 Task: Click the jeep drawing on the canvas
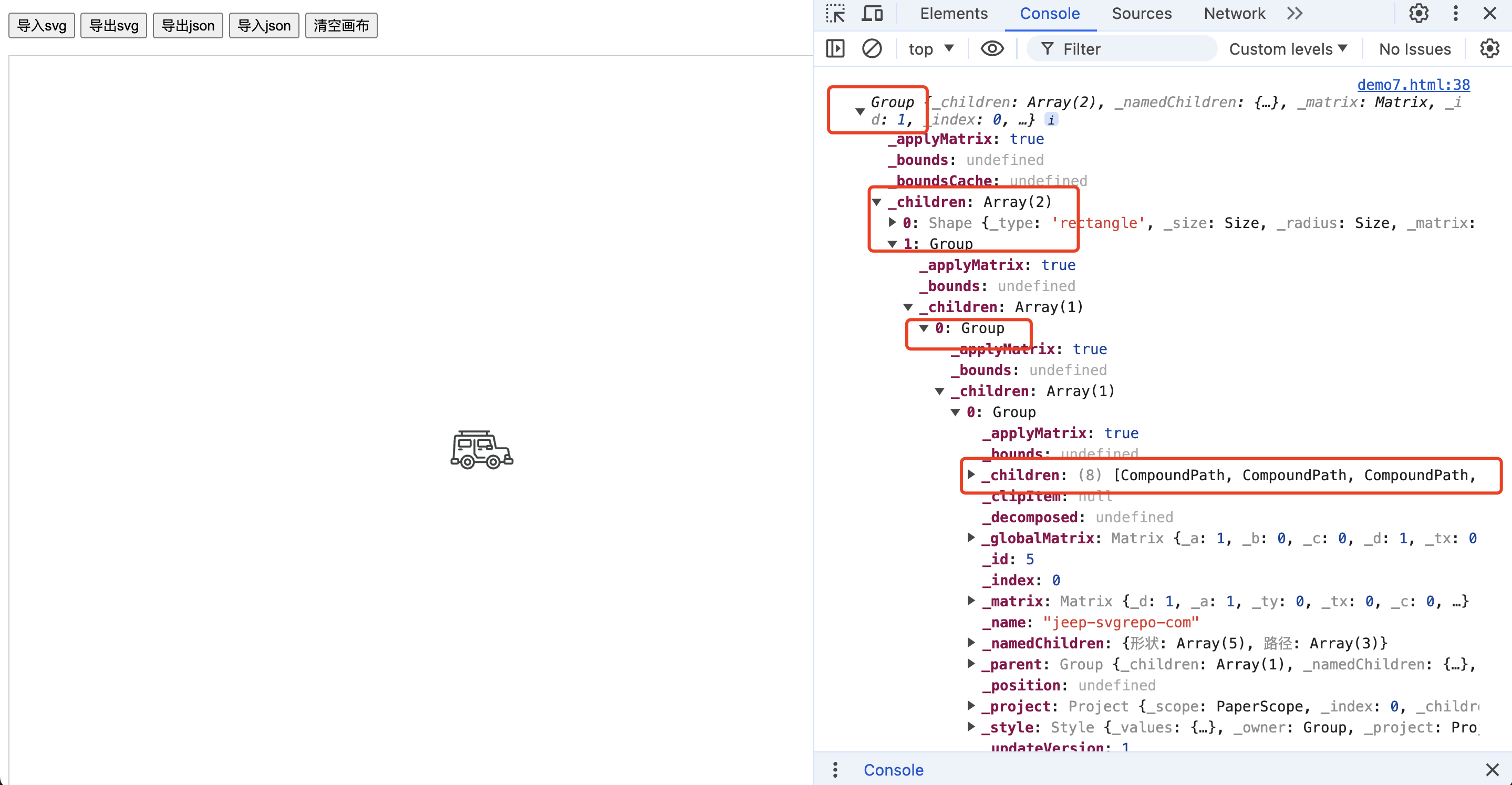[x=481, y=450]
